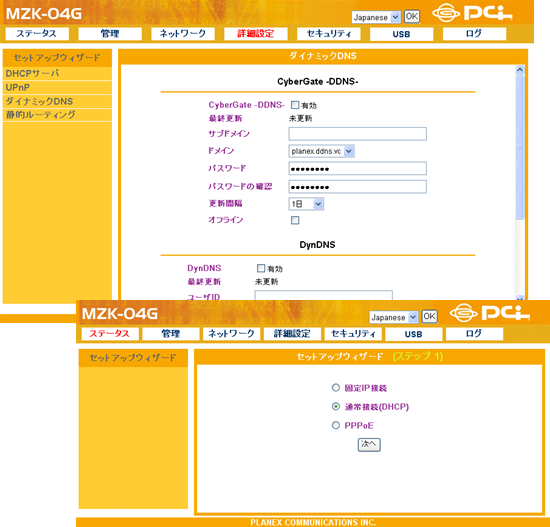This screenshot has width=550, height=527.
Task: Open the Japanese language dropdown in the bottom window
Action: 394,317
